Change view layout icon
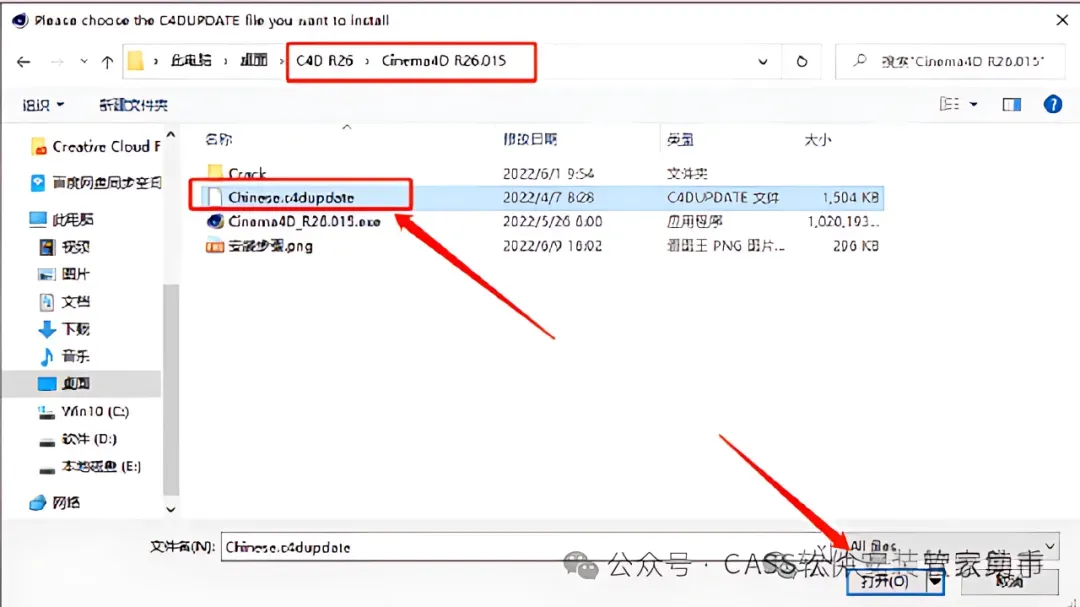 949,104
